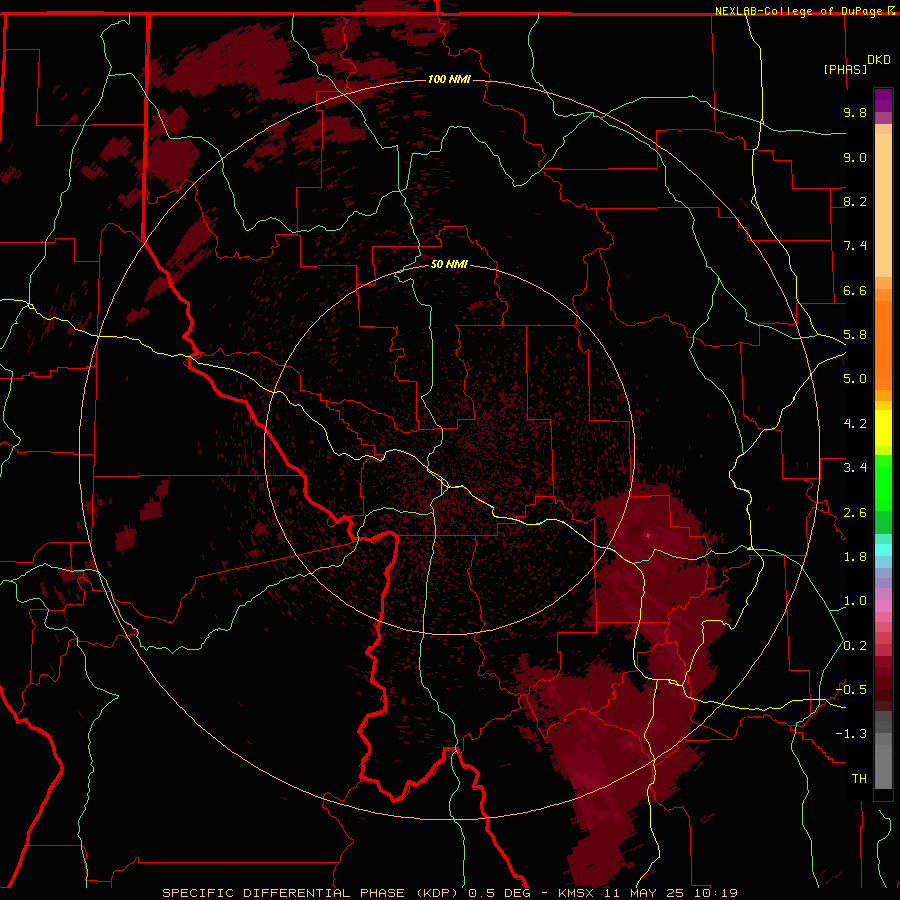Click the 50 NMI range ring label
This screenshot has height=900, width=900.
pos(449,264)
